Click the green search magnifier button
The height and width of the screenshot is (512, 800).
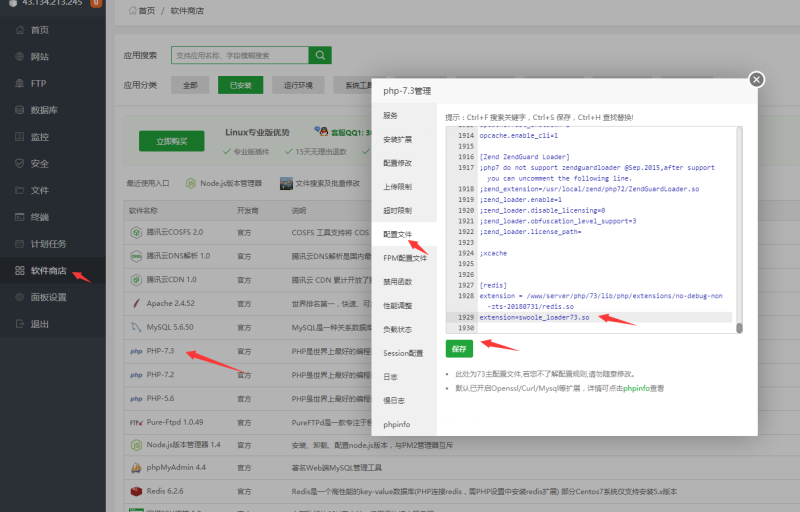[x=320, y=55]
